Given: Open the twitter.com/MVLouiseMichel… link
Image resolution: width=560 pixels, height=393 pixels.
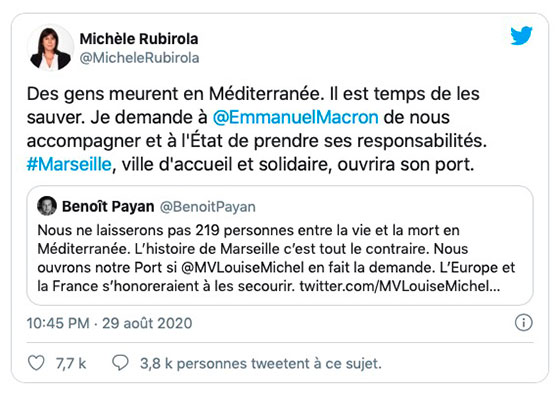Looking at the screenshot, I should tap(400, 286).
